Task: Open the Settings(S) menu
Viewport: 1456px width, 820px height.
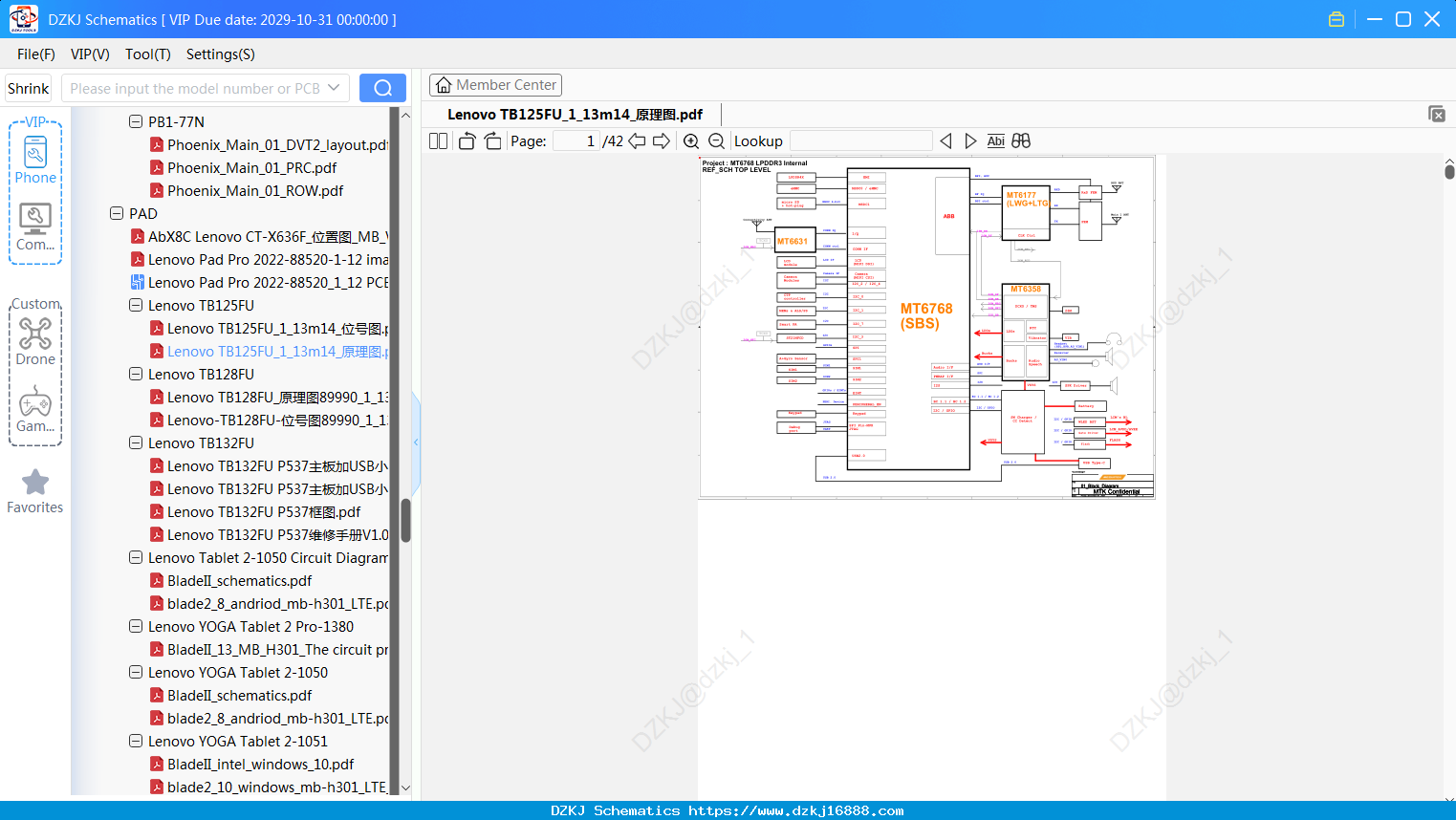Action: click(221, 54)
